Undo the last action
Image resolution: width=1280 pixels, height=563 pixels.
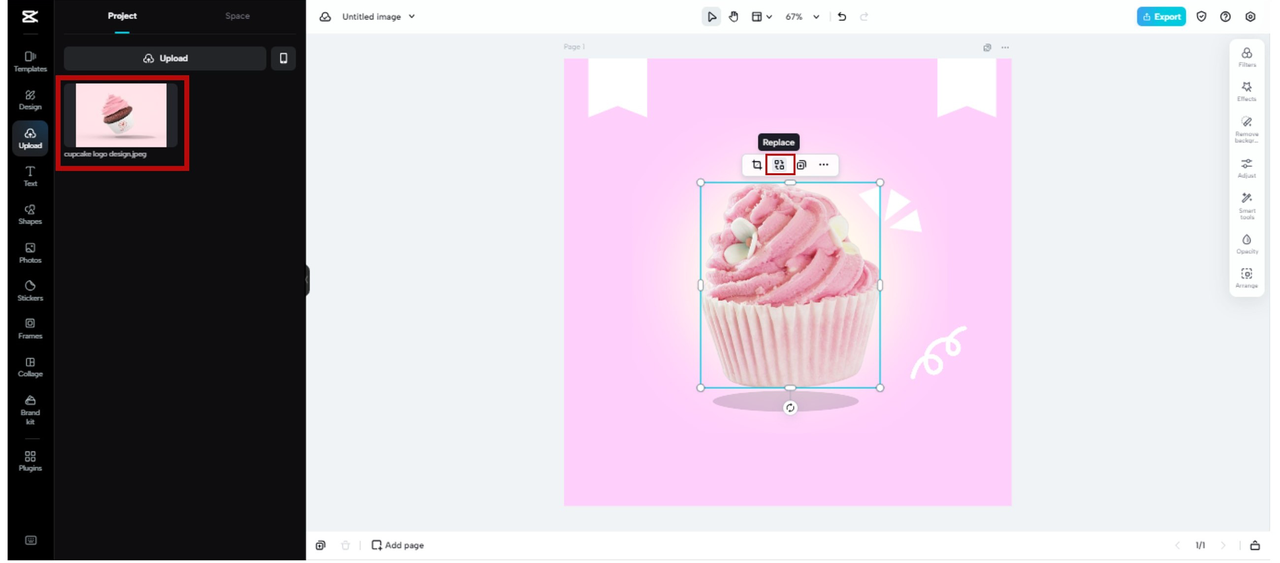pyautogui.click(x=841, y=17)
